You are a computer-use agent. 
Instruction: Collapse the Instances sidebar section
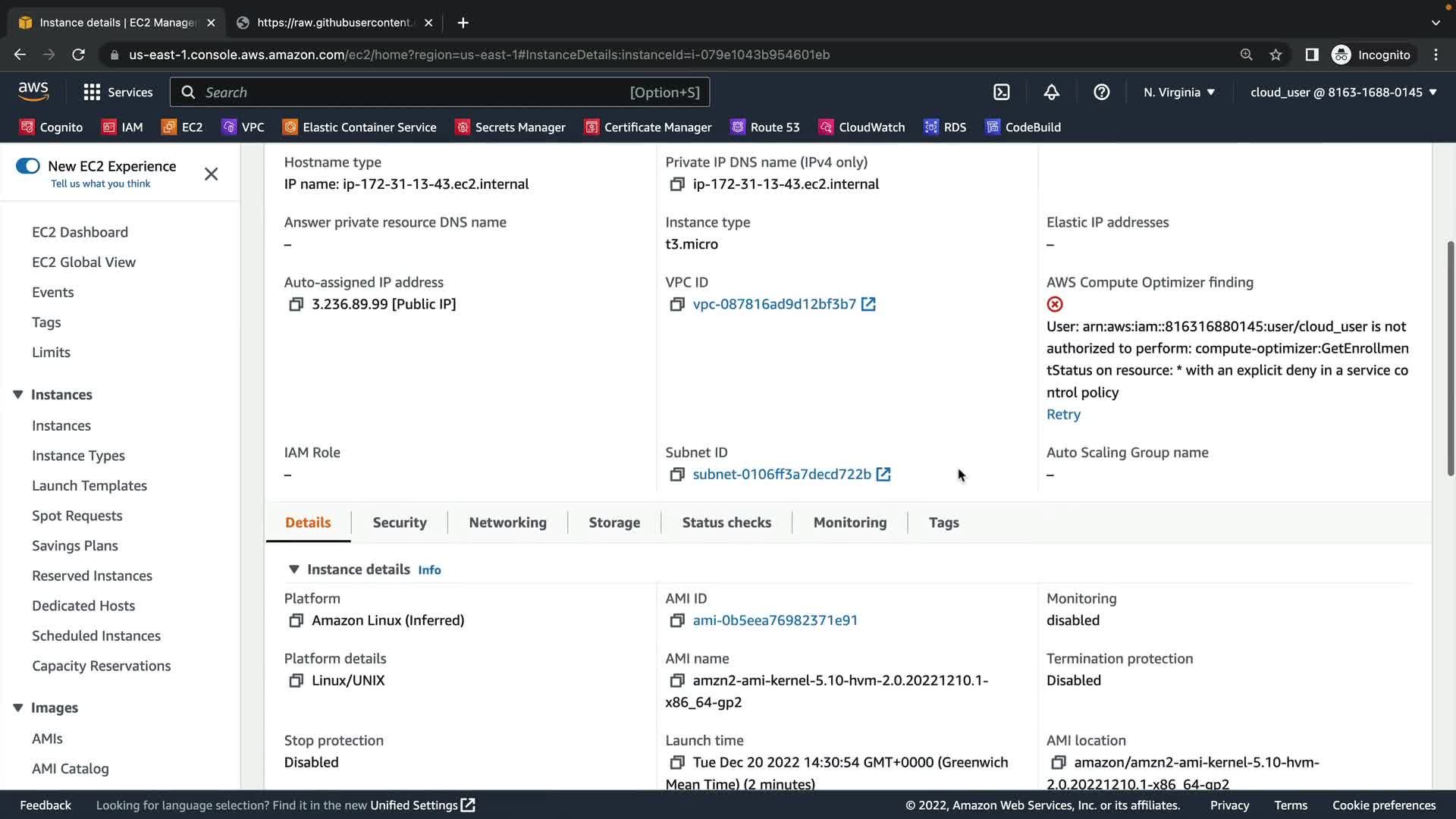tap(18, 394)
